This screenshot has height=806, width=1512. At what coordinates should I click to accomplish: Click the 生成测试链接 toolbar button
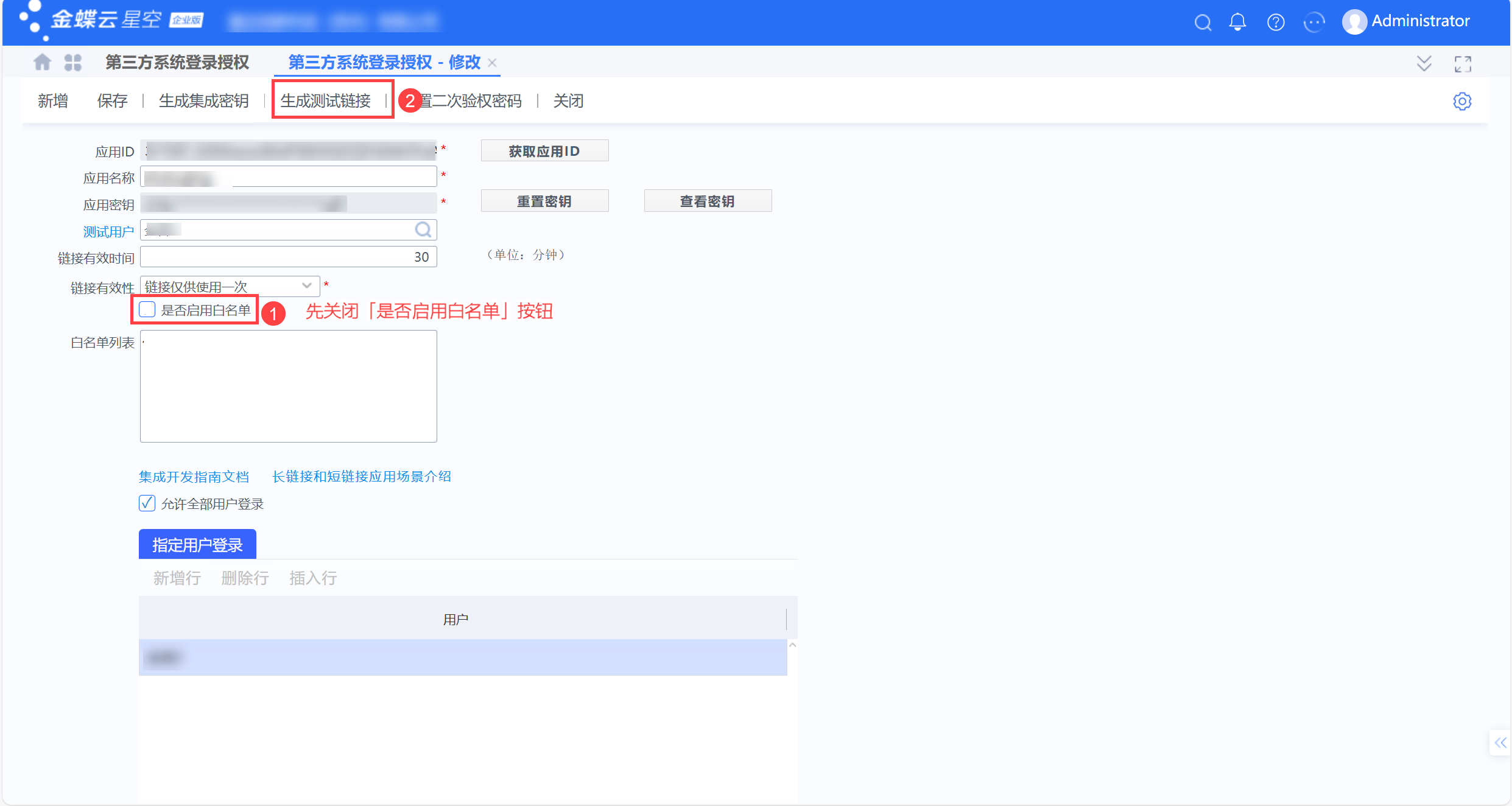[x=326, y=100]
